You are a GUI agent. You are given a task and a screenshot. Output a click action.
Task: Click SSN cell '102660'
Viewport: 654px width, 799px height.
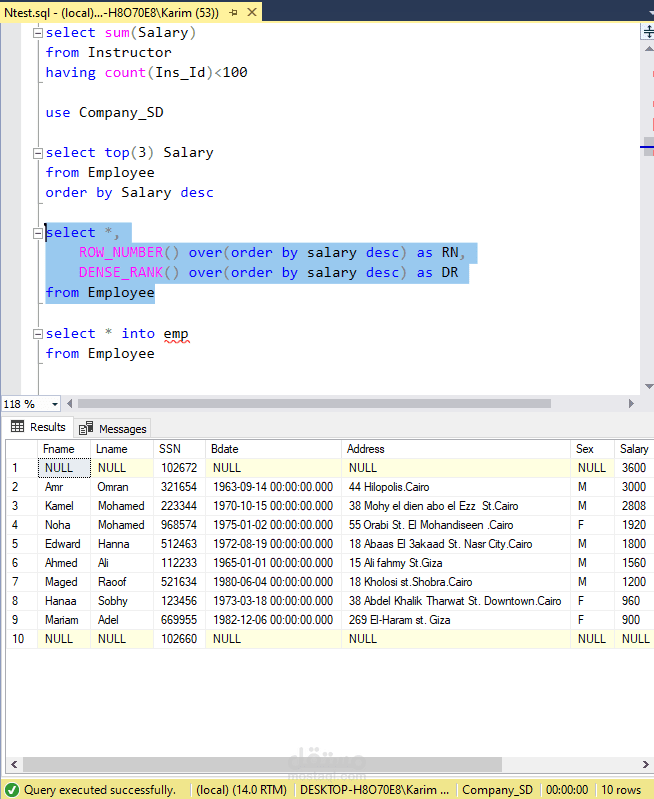179,639
